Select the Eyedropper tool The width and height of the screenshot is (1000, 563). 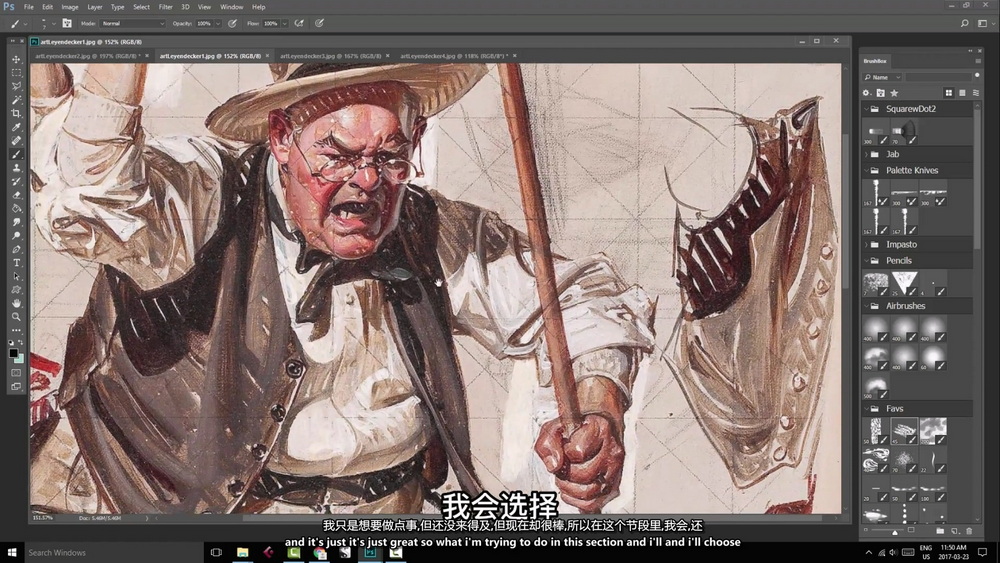tap(16, 127)
